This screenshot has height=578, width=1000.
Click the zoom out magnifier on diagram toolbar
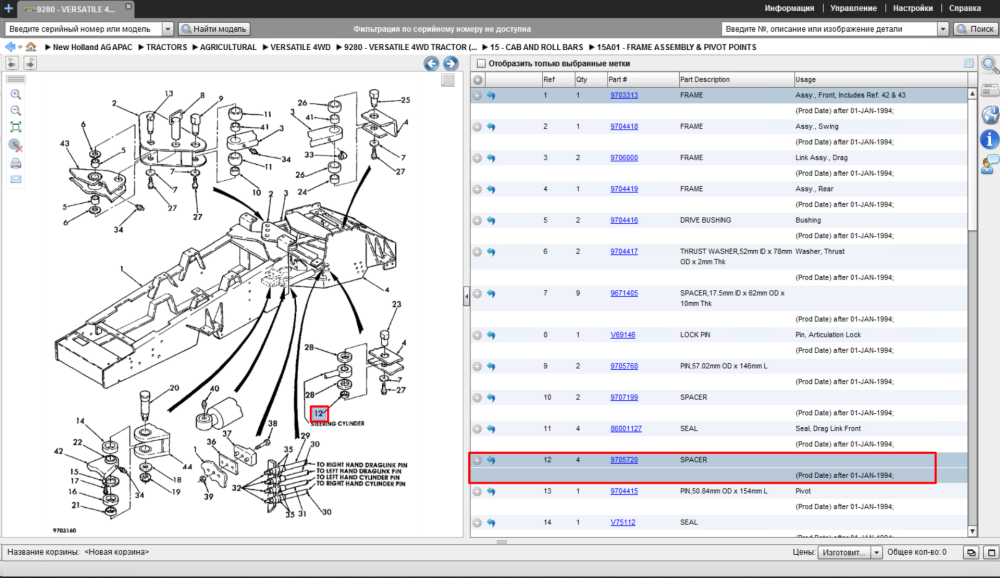(x=16, y=110)
